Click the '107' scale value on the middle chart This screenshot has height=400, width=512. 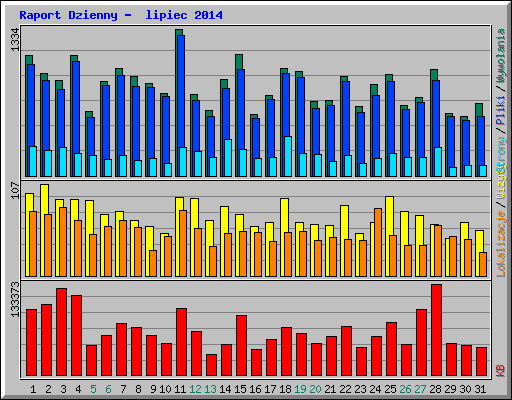(15, 190)
